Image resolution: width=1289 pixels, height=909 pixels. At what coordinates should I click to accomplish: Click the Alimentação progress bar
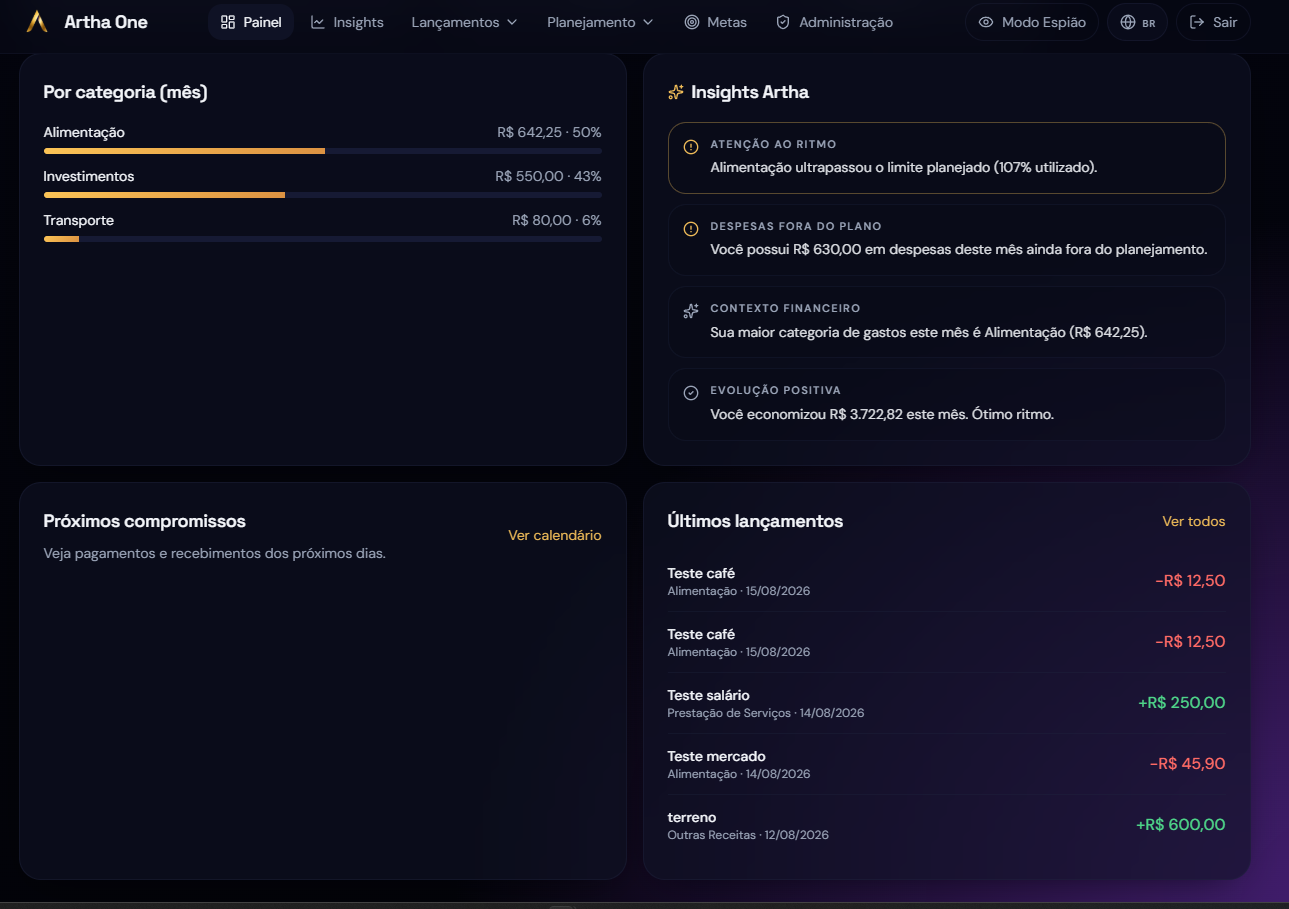click(x=323, y=151)
